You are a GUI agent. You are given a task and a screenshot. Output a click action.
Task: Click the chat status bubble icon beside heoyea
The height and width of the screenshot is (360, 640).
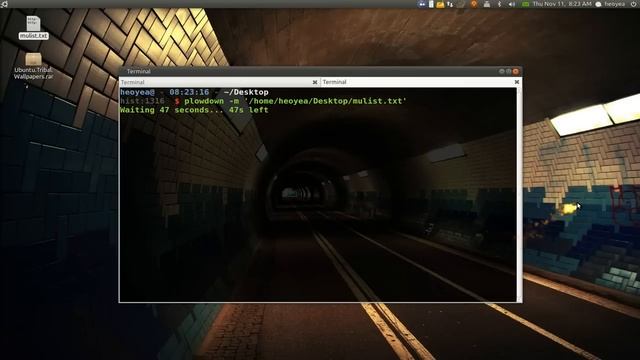tap(598, 4)
